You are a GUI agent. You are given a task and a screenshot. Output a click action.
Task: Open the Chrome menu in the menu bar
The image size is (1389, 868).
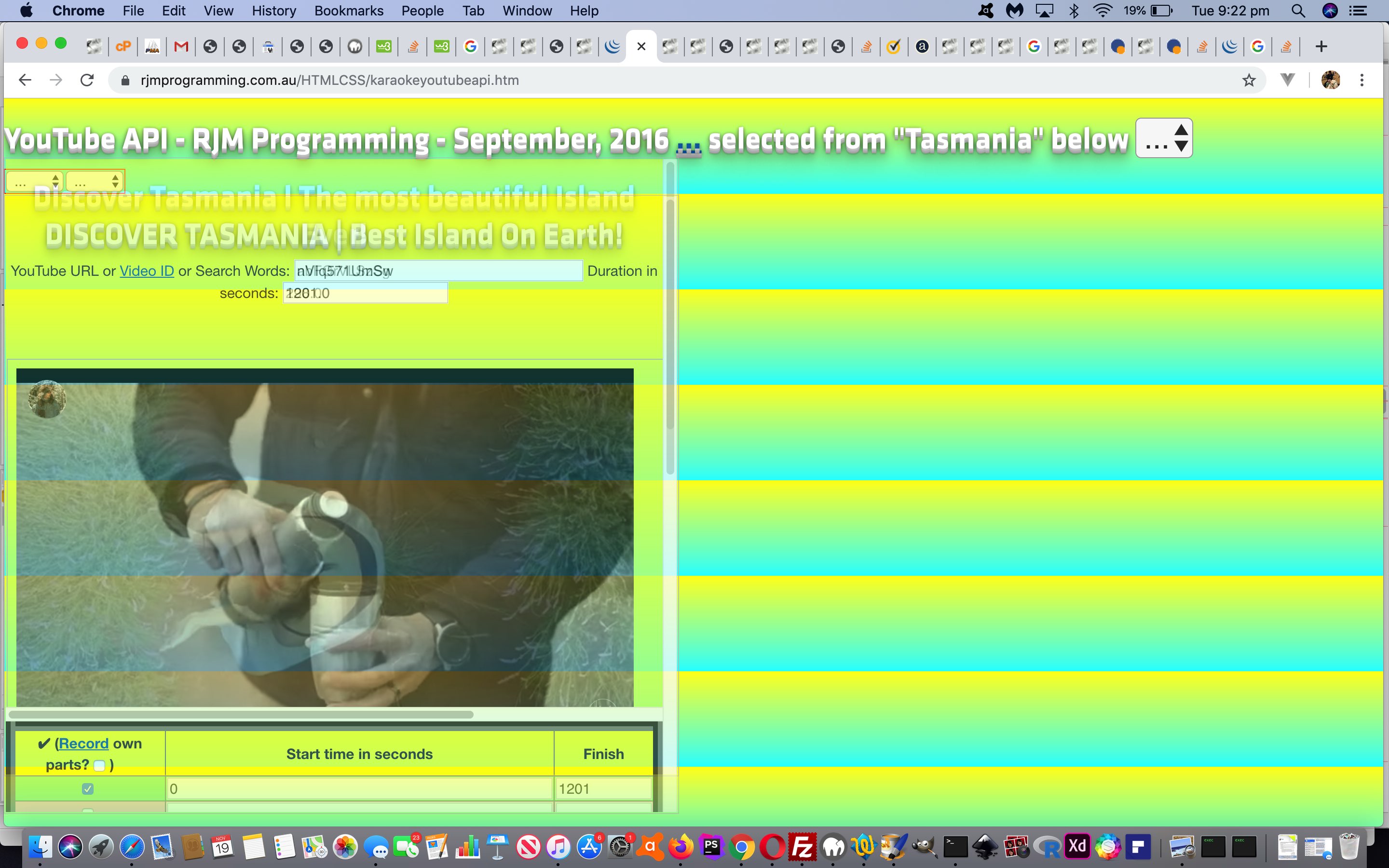point(78,10)
